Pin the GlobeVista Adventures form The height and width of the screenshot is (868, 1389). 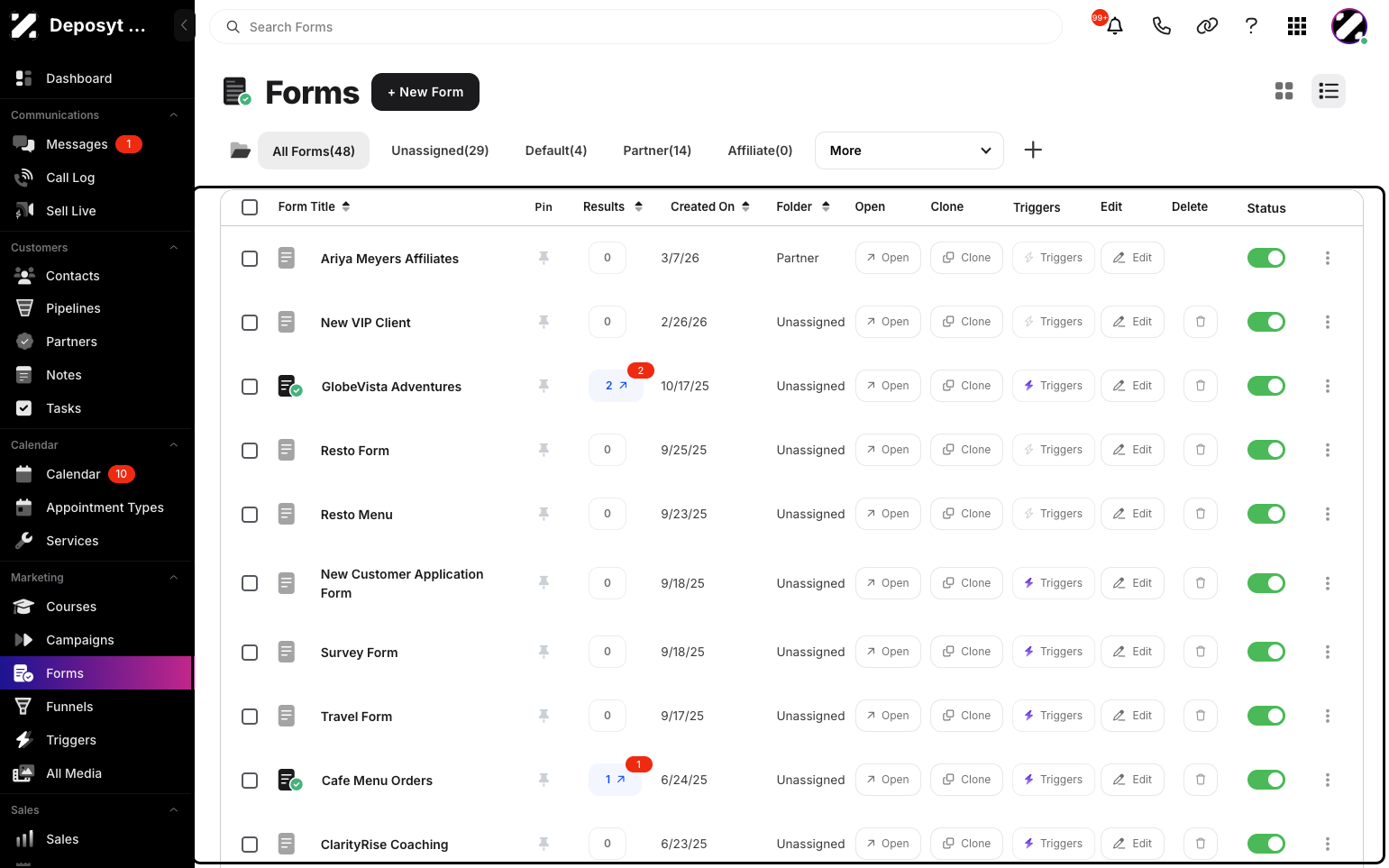(x=544, y=386)
